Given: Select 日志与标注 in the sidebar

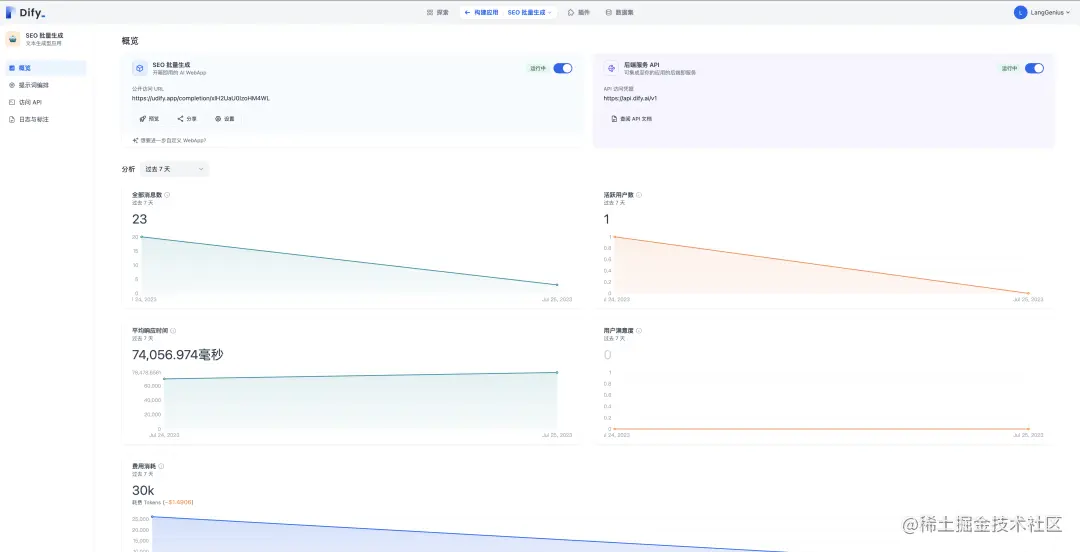Looking at the screenshot, I should (x=45, y=119).
